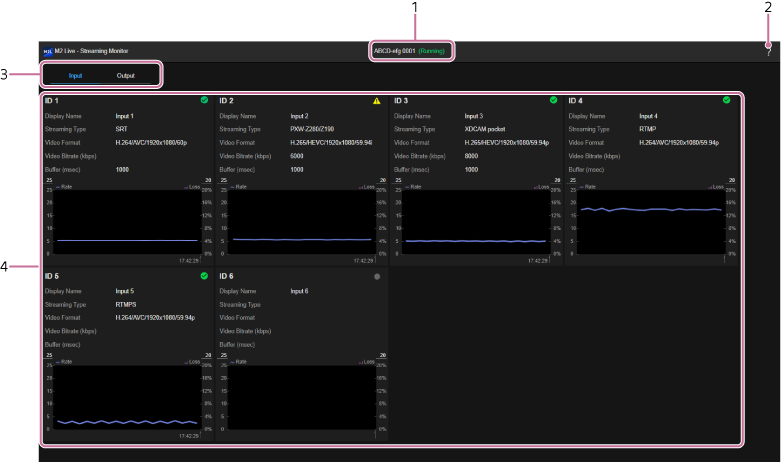Click the rate graph in the ID 3 card
The width and height of the screenshot is (781, 462).
(476, 222)
